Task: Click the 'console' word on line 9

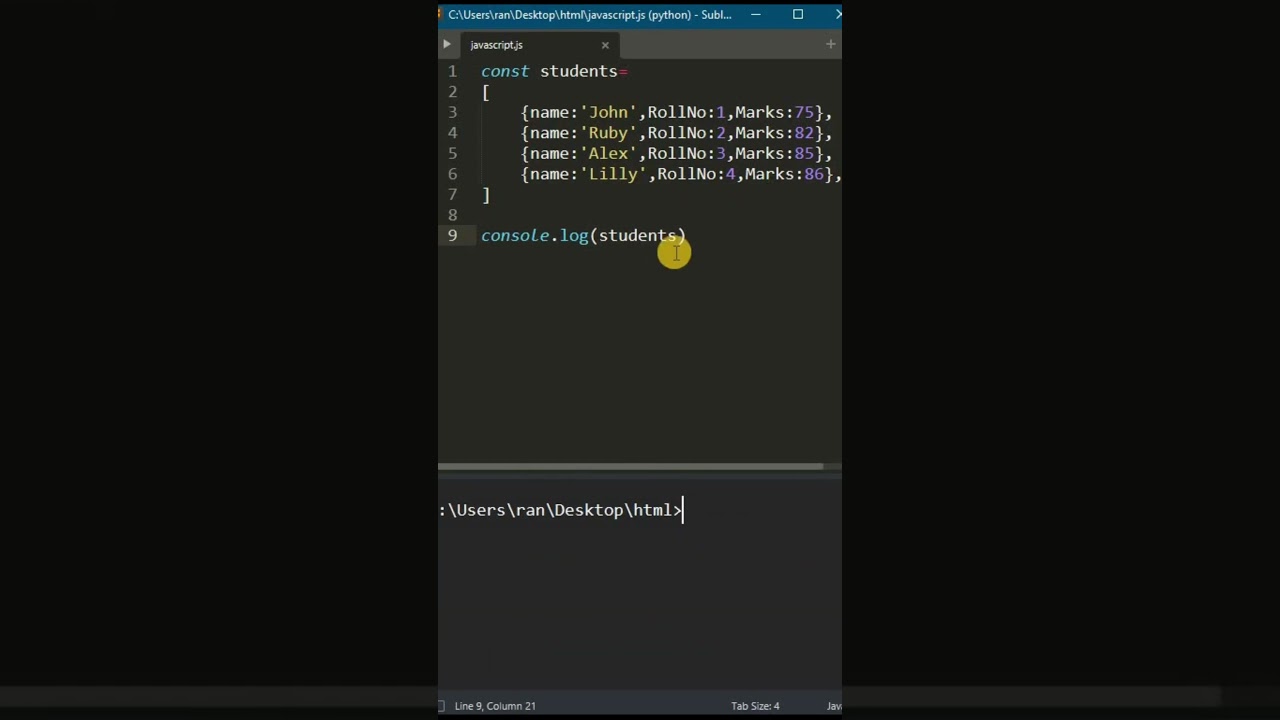Action: pos(515,235)
